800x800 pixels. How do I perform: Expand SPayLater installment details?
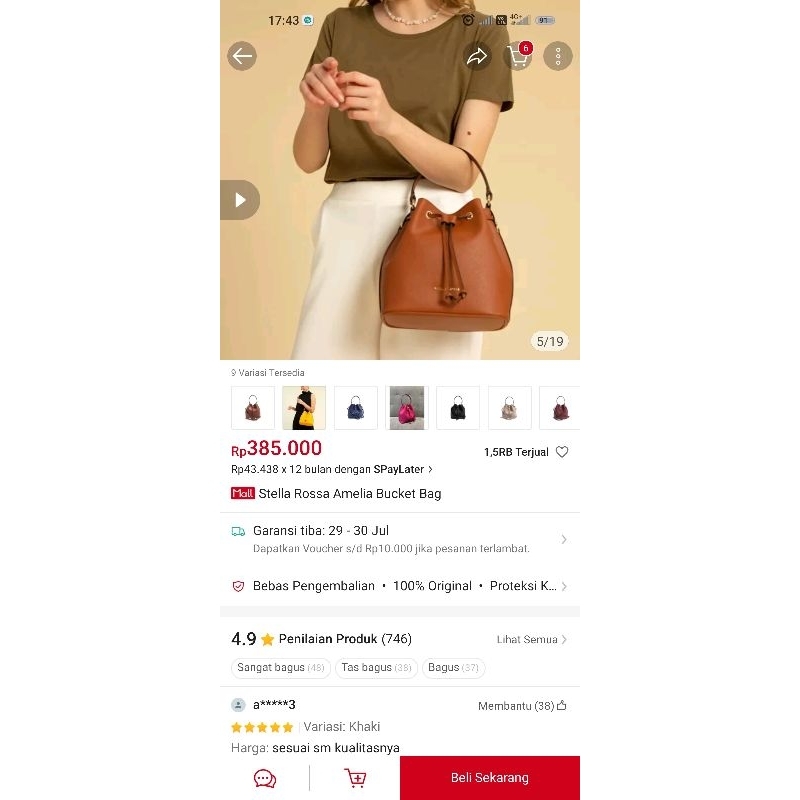coord(332,469)
